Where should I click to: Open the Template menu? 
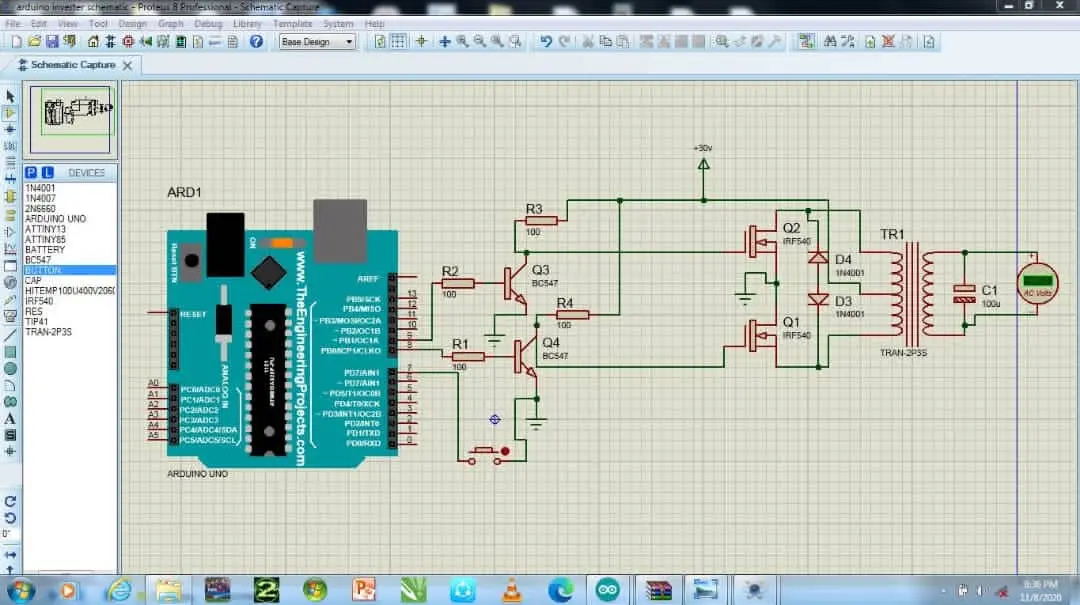click(x=293, y=23)
